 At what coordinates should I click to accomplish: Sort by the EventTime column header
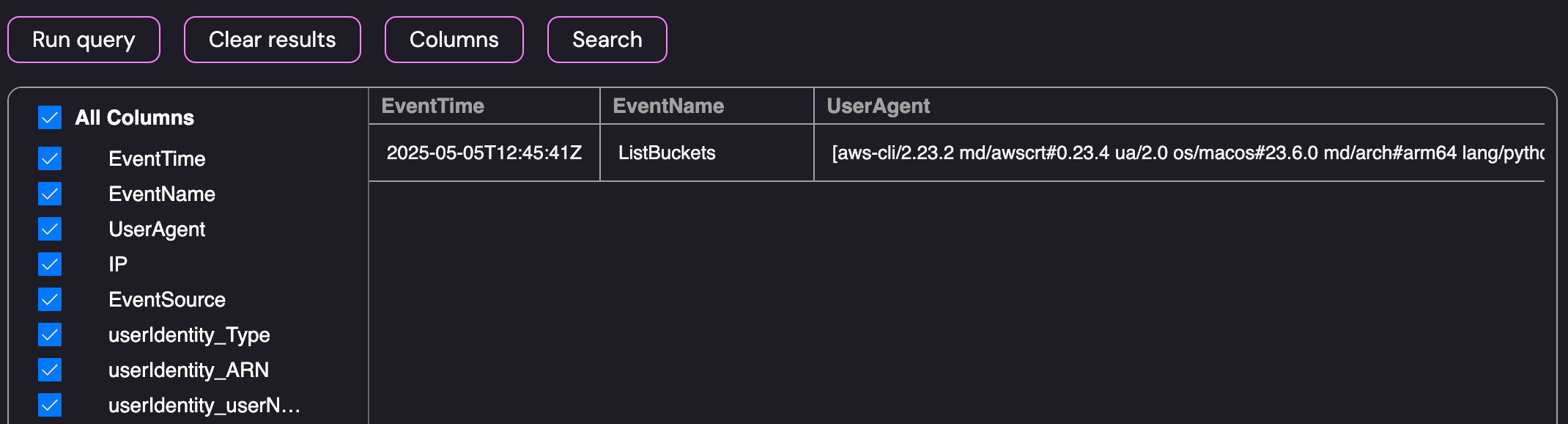point(433,106)
